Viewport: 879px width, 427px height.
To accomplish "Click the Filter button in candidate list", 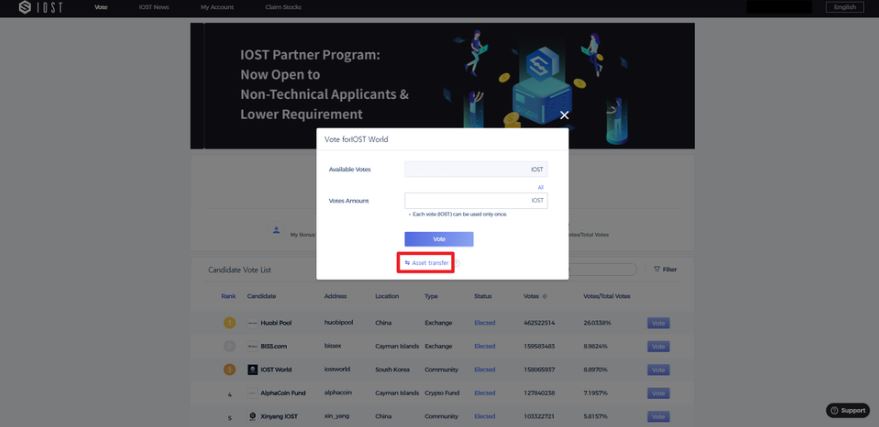I will 665,270.
